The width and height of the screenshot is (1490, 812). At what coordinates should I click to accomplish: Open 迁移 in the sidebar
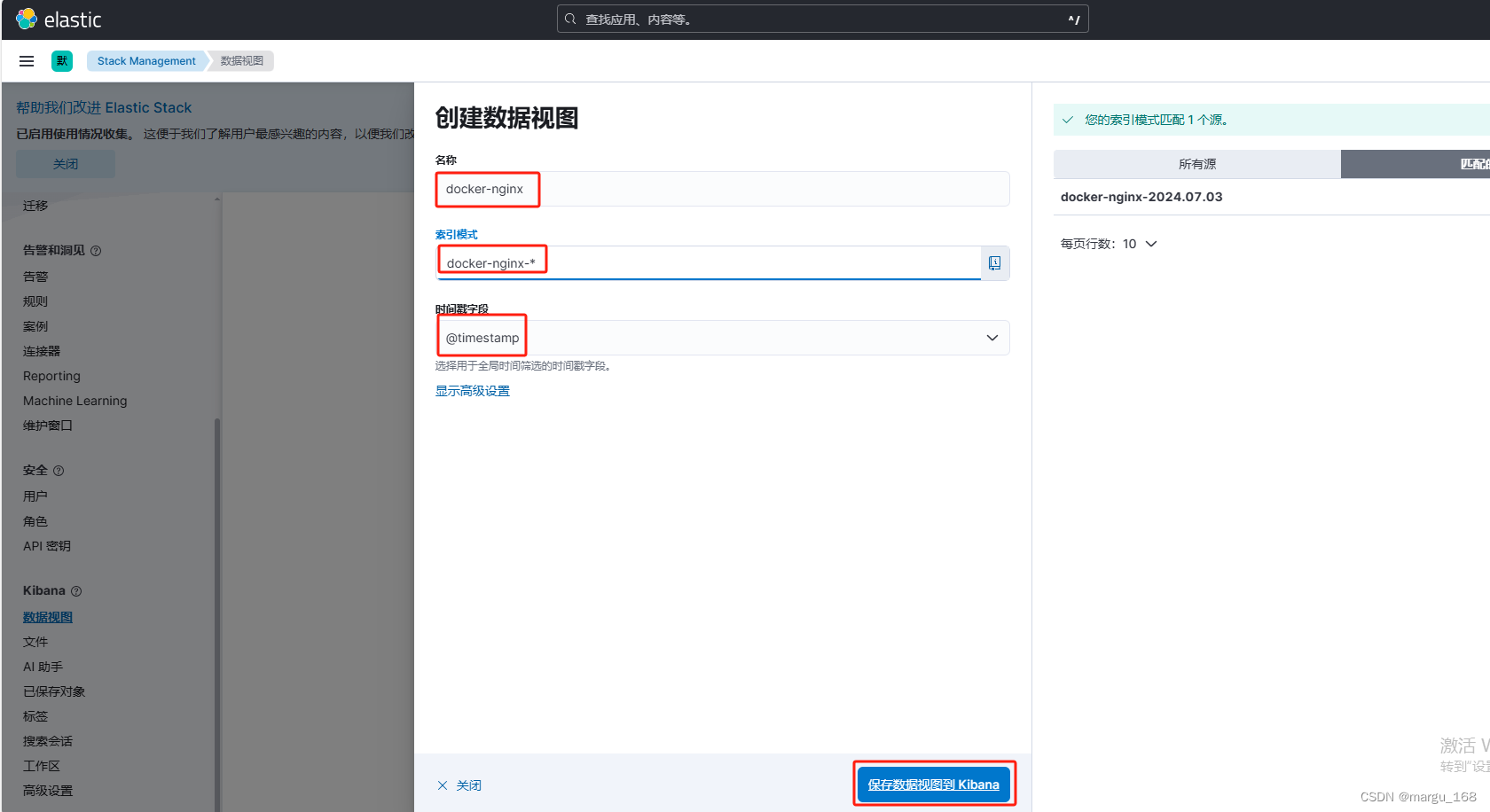35,206
